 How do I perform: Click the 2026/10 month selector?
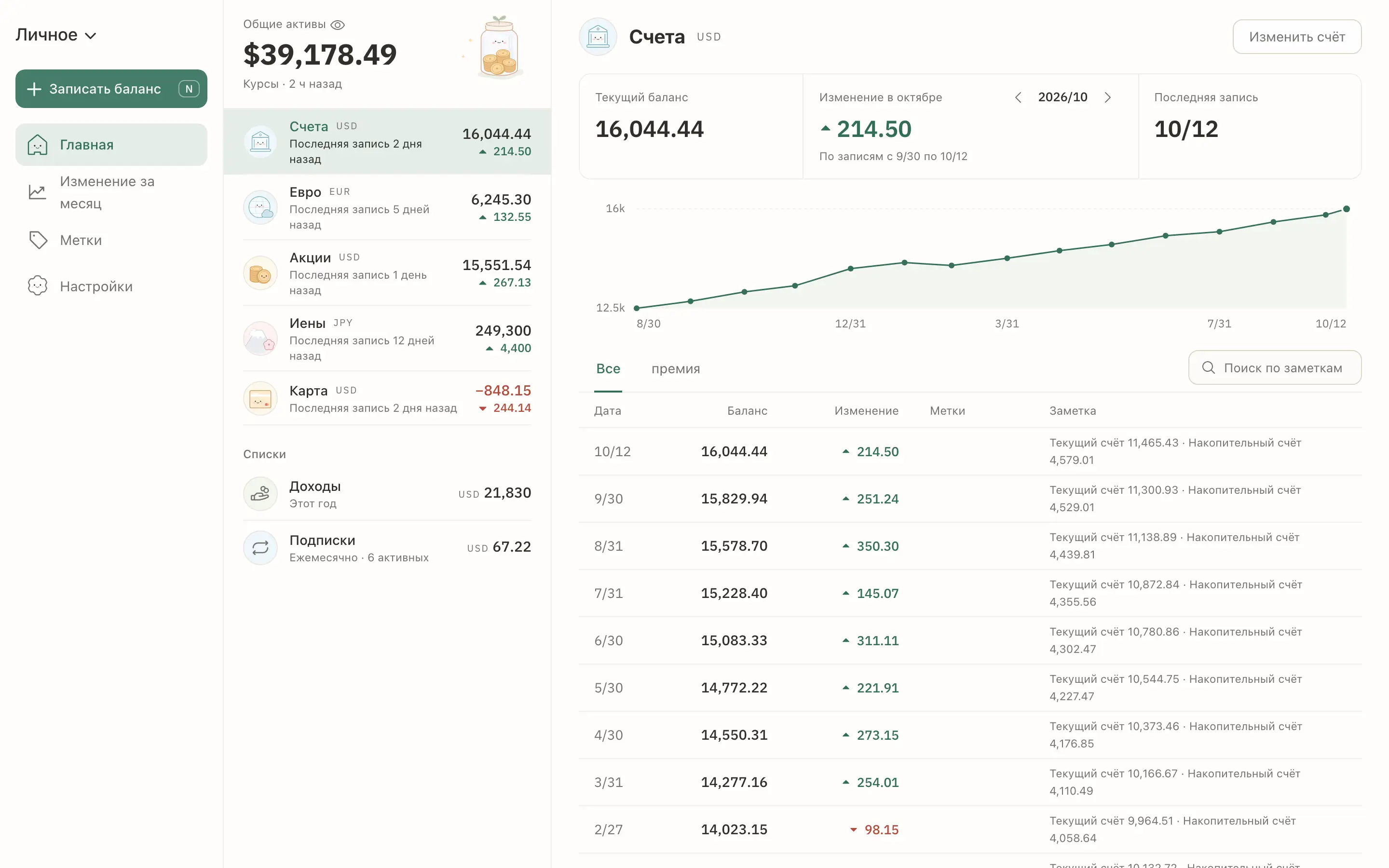point(1062,97)
